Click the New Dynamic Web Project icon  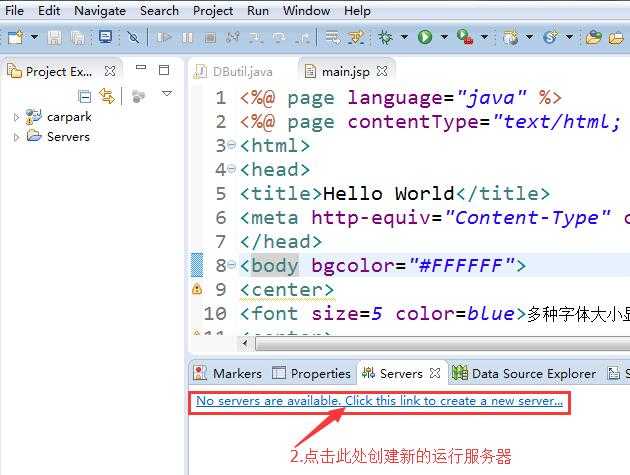[x=511, y=37]
